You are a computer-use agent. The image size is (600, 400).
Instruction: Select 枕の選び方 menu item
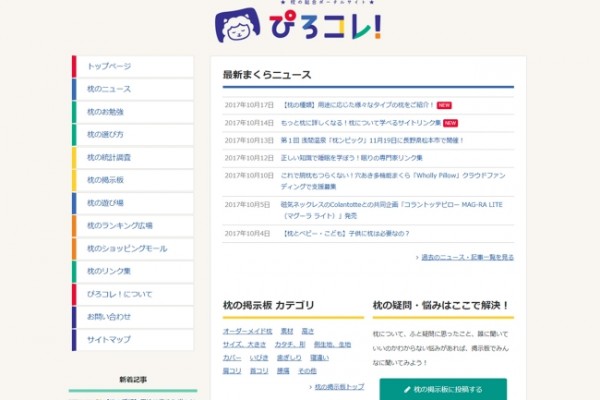133,135
